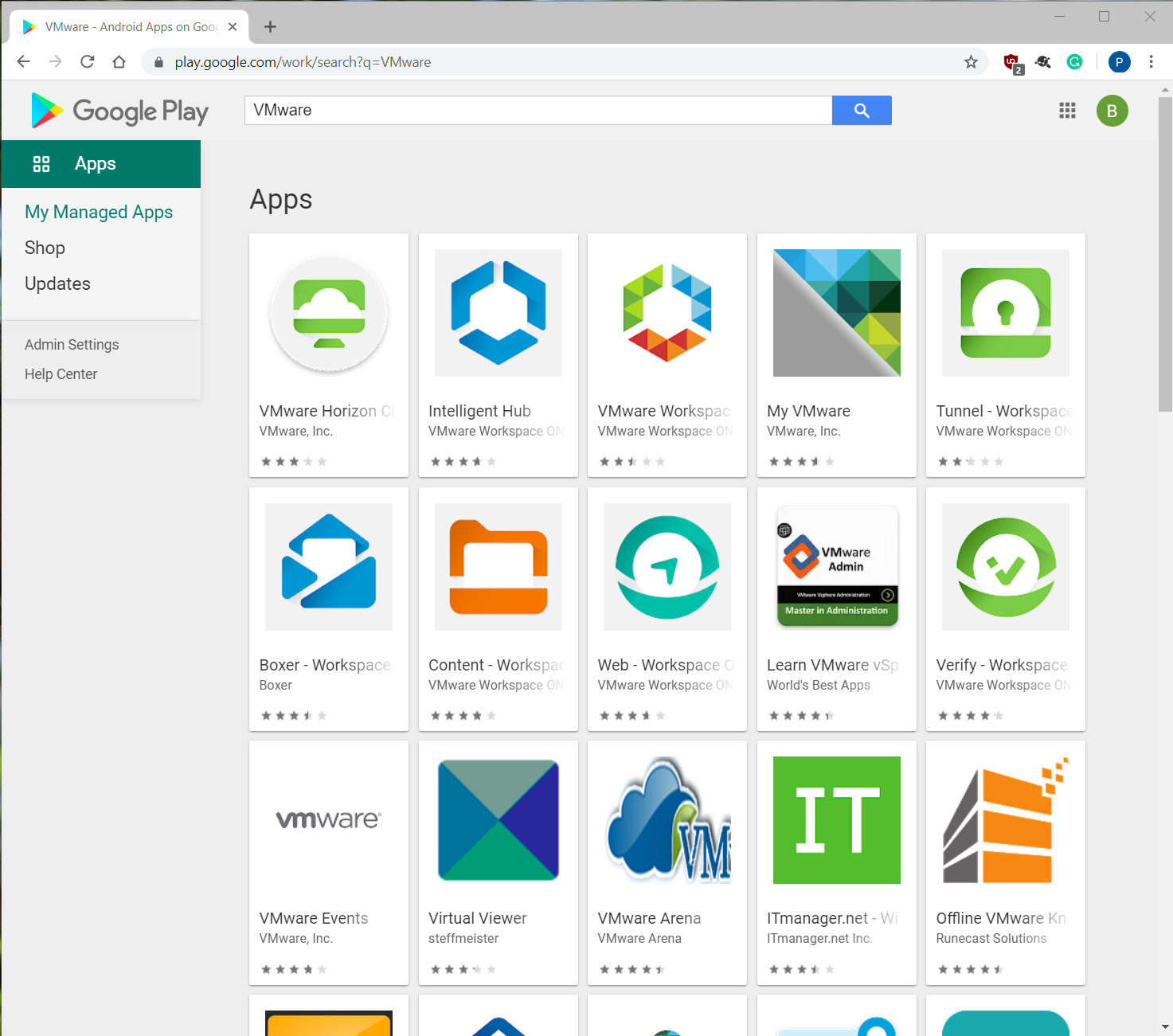
Task: Open the Offline VMware KB orange icon
Action: (x=1006, y=820)
